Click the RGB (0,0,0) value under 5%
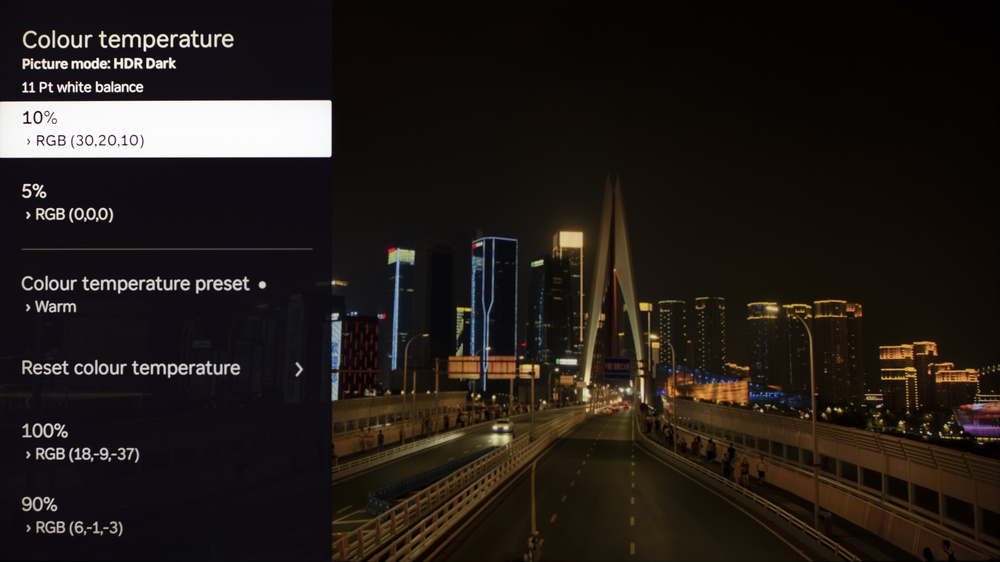This screenshot has height=562, width=1000. point(74,214)
